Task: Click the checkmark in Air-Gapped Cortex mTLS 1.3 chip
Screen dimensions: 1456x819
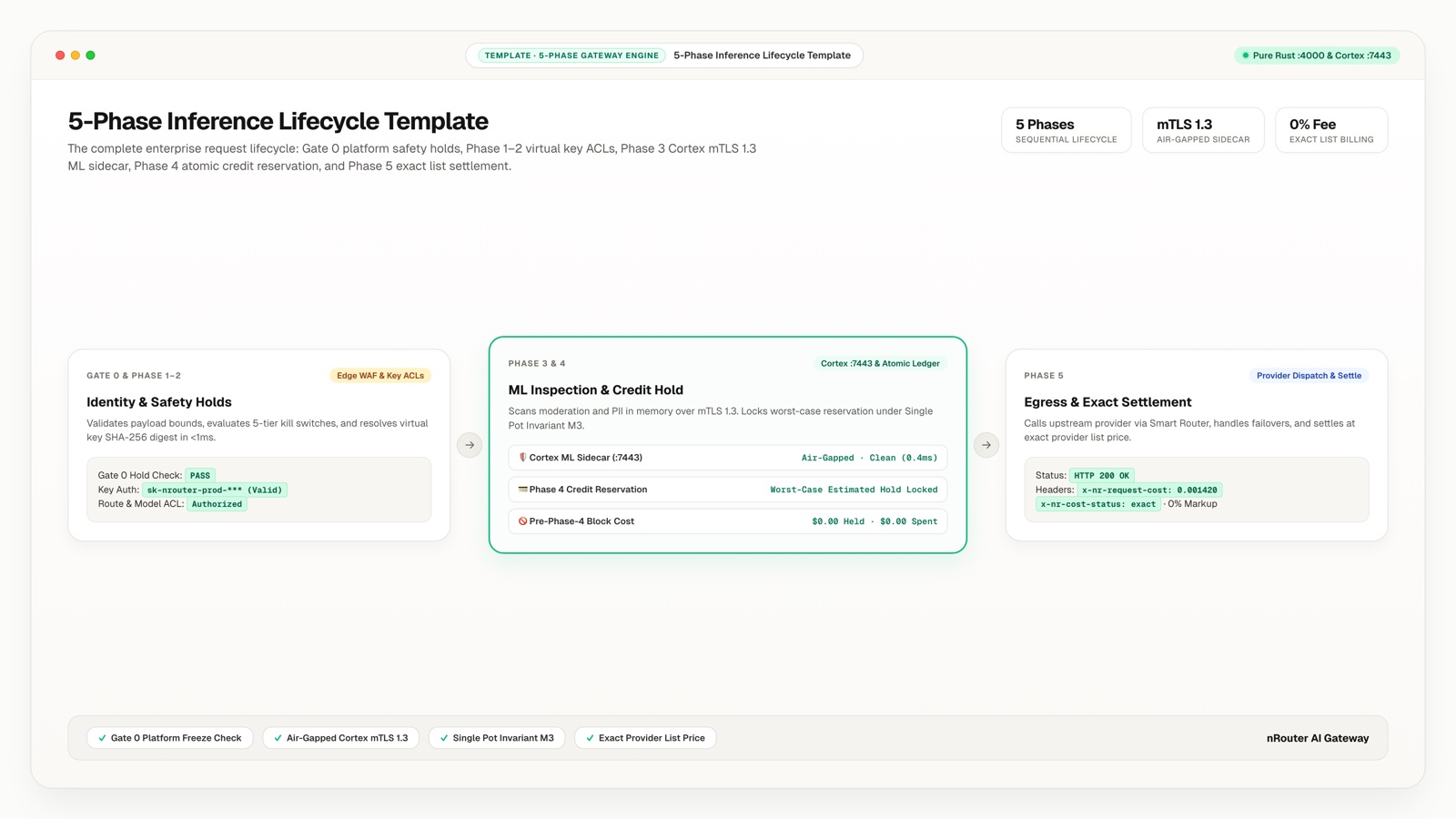Action: click(278, 738)
